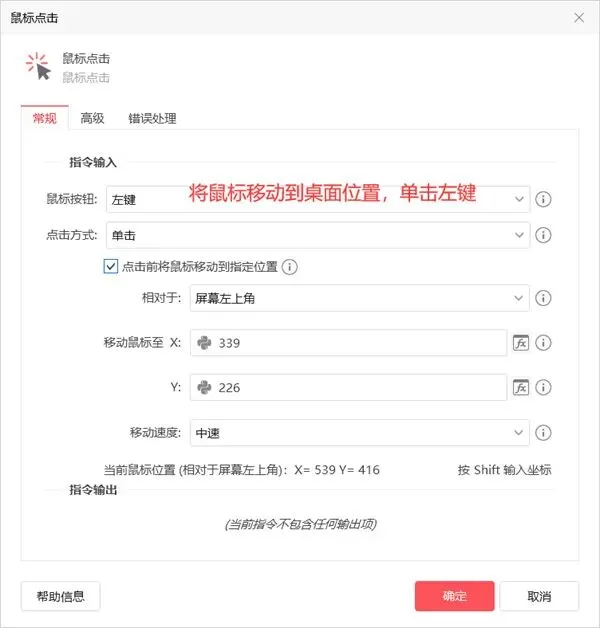Switch to 错误处理 tab

point(152,118)
